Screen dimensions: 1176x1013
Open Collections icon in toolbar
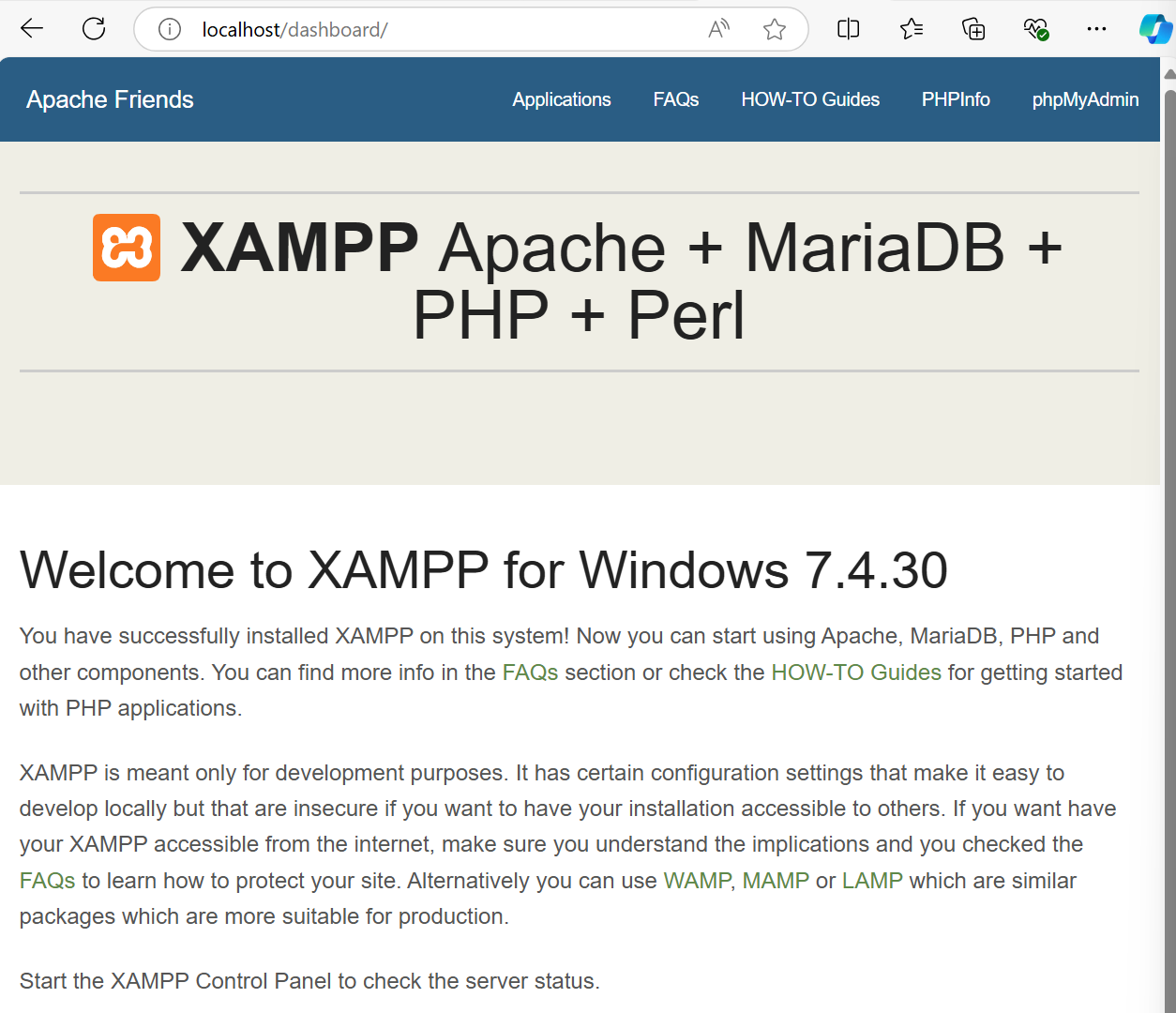click(973, 29)
